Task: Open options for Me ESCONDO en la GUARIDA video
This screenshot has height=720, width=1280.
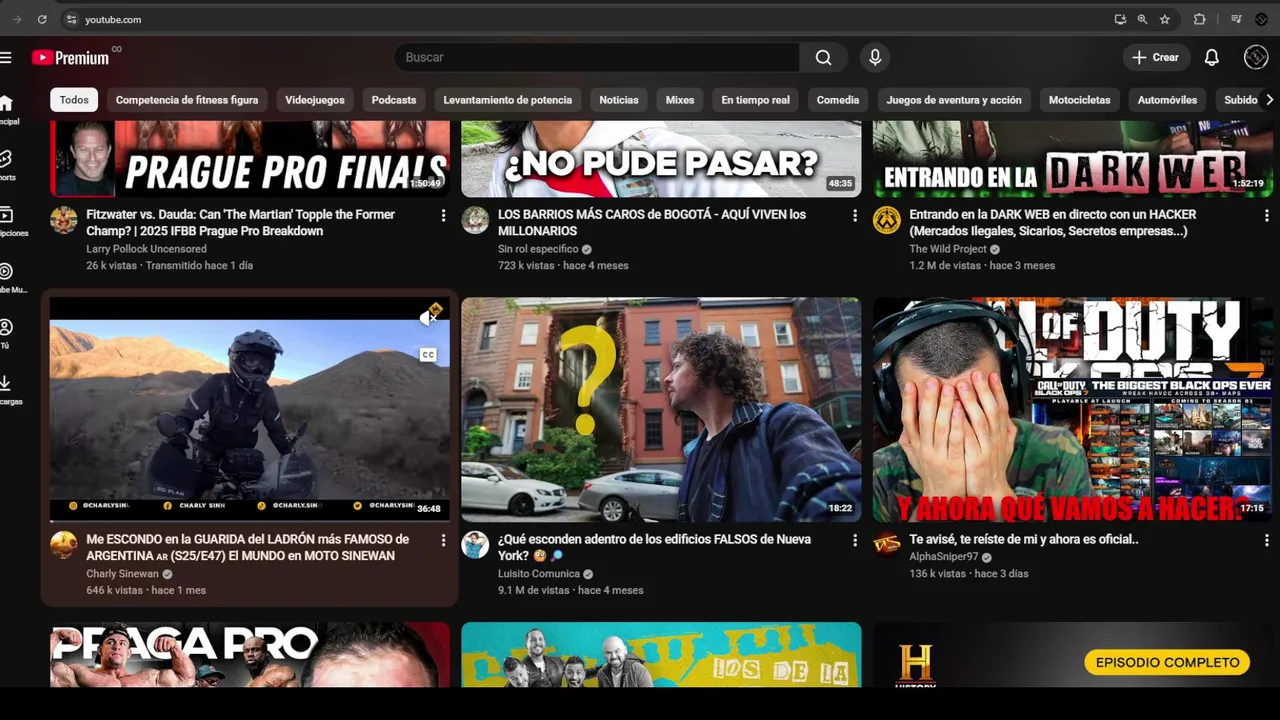Action: tap(443, 540)
